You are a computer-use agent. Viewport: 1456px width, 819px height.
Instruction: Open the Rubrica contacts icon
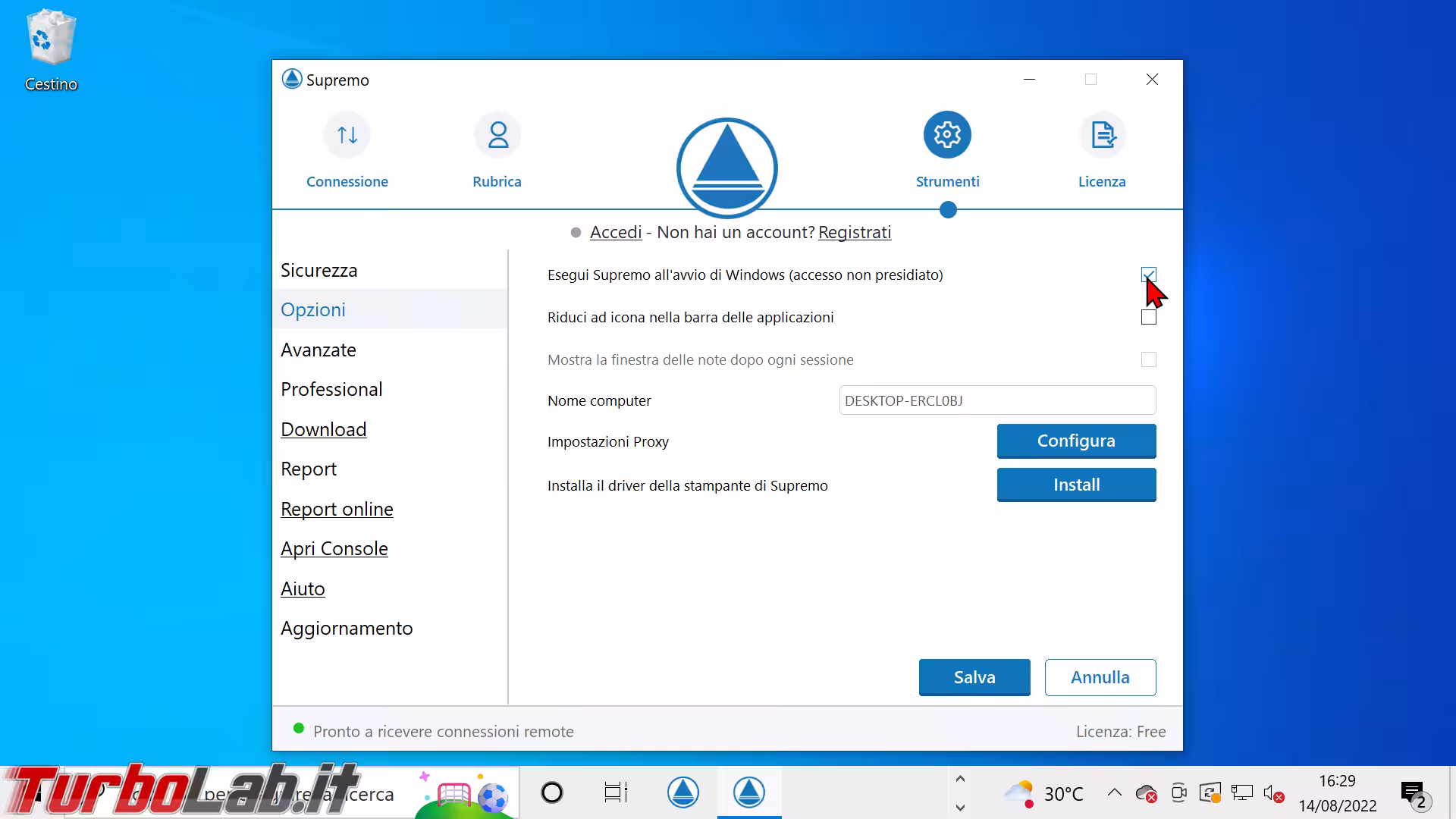(497, 136)
